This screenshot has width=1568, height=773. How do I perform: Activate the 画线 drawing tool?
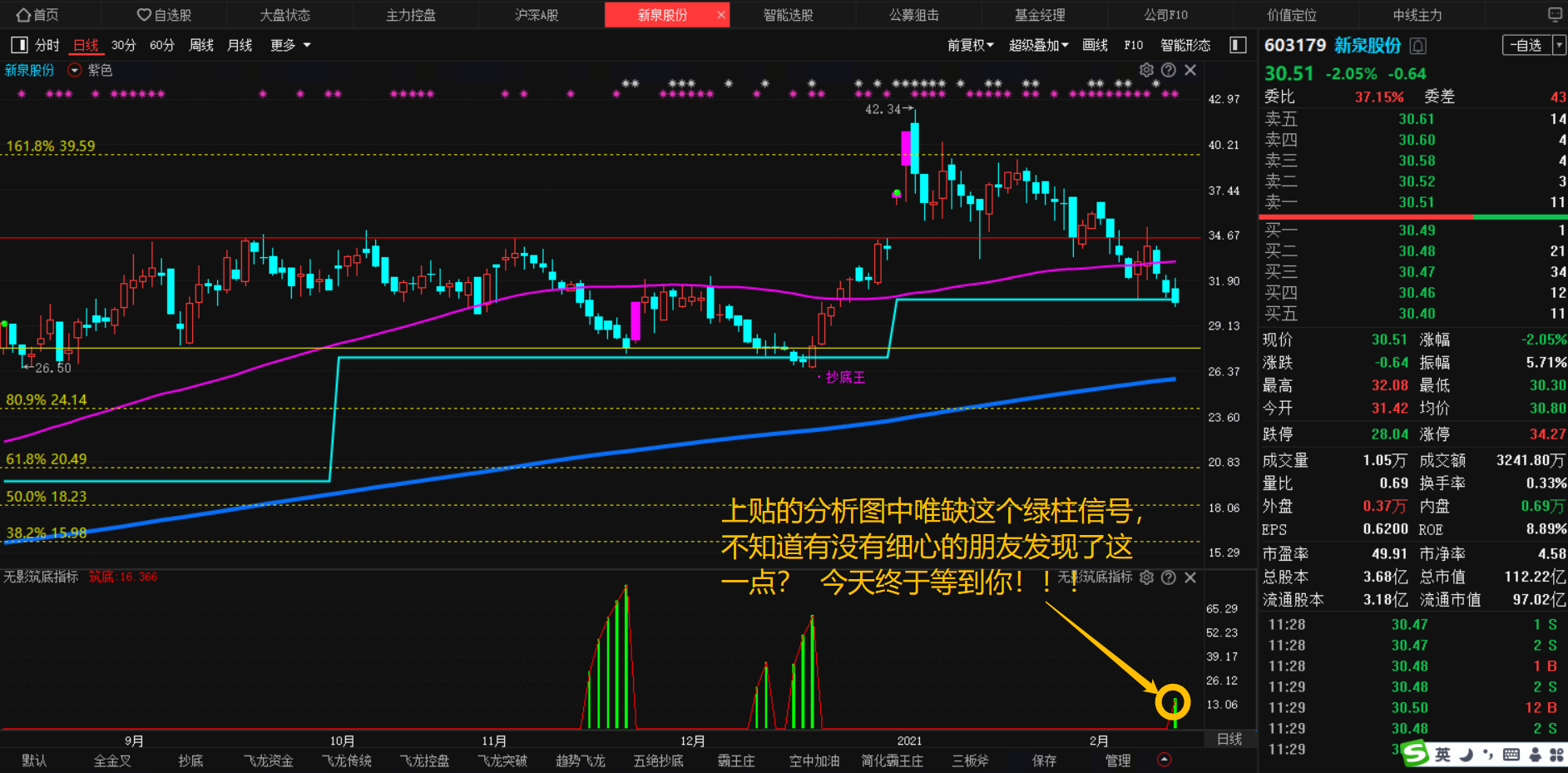point(1095,45)
